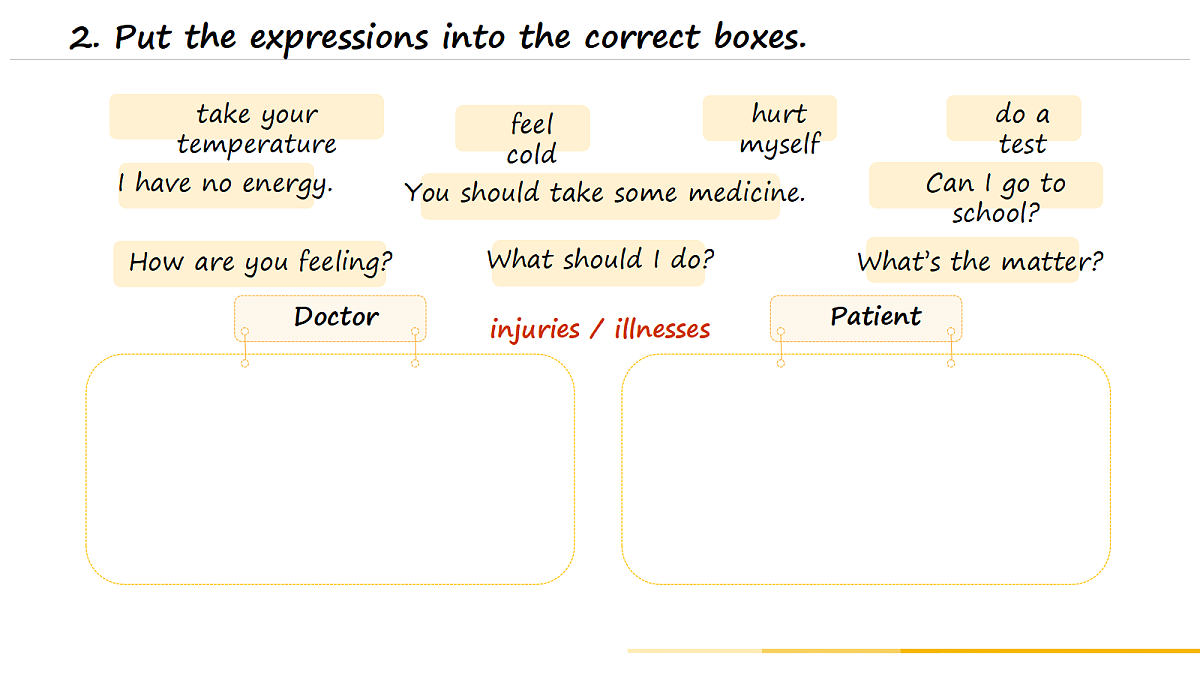This screenshot has width=1200, height=675.
Task: Click the Patient label sign
Action: click(x=866, y=318)
